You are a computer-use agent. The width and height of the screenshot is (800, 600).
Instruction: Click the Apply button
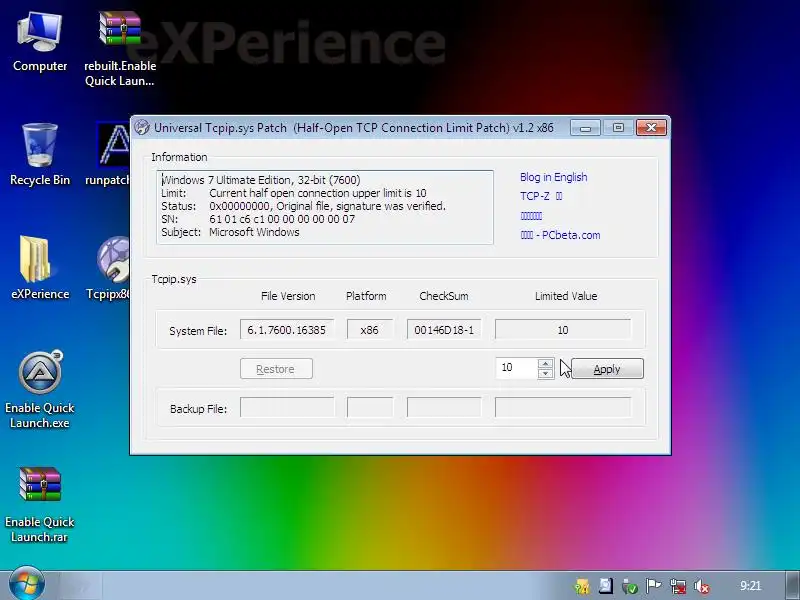pyautogui.click(x=607, y=368)
